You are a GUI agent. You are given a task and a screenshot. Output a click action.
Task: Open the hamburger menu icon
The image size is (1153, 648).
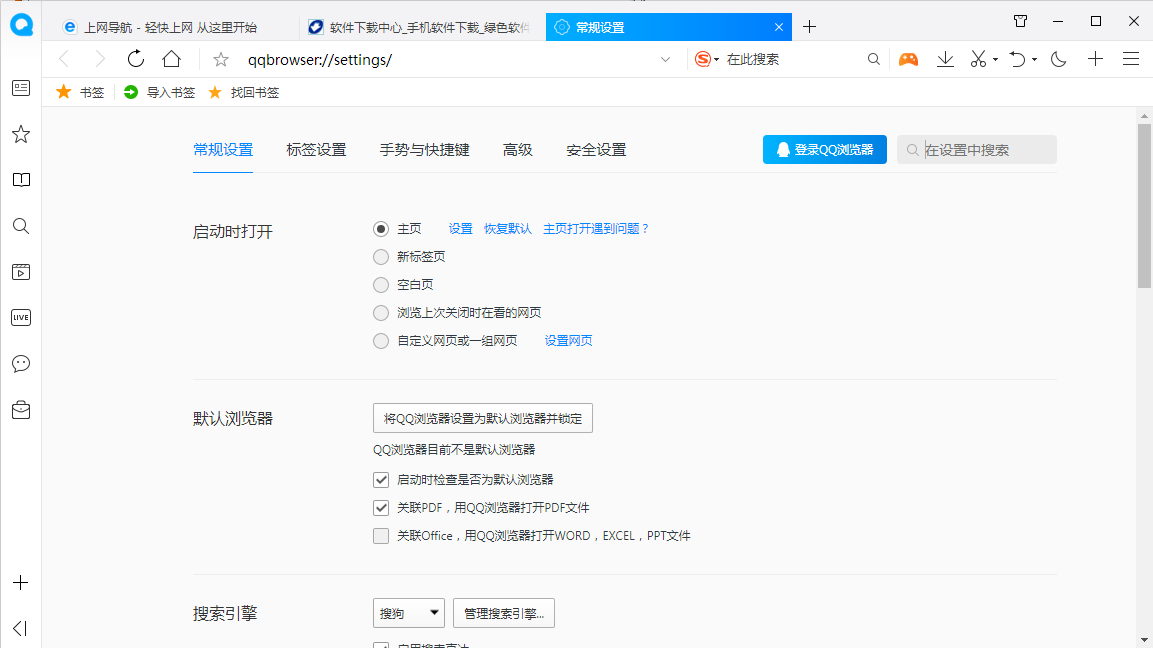1131,59
